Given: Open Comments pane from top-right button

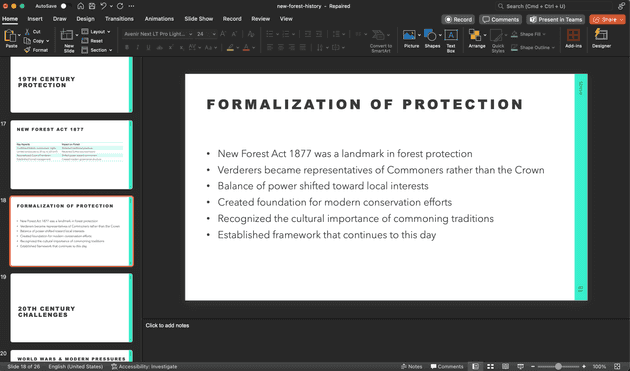Looking at the screenshot, I should (501, 19).
